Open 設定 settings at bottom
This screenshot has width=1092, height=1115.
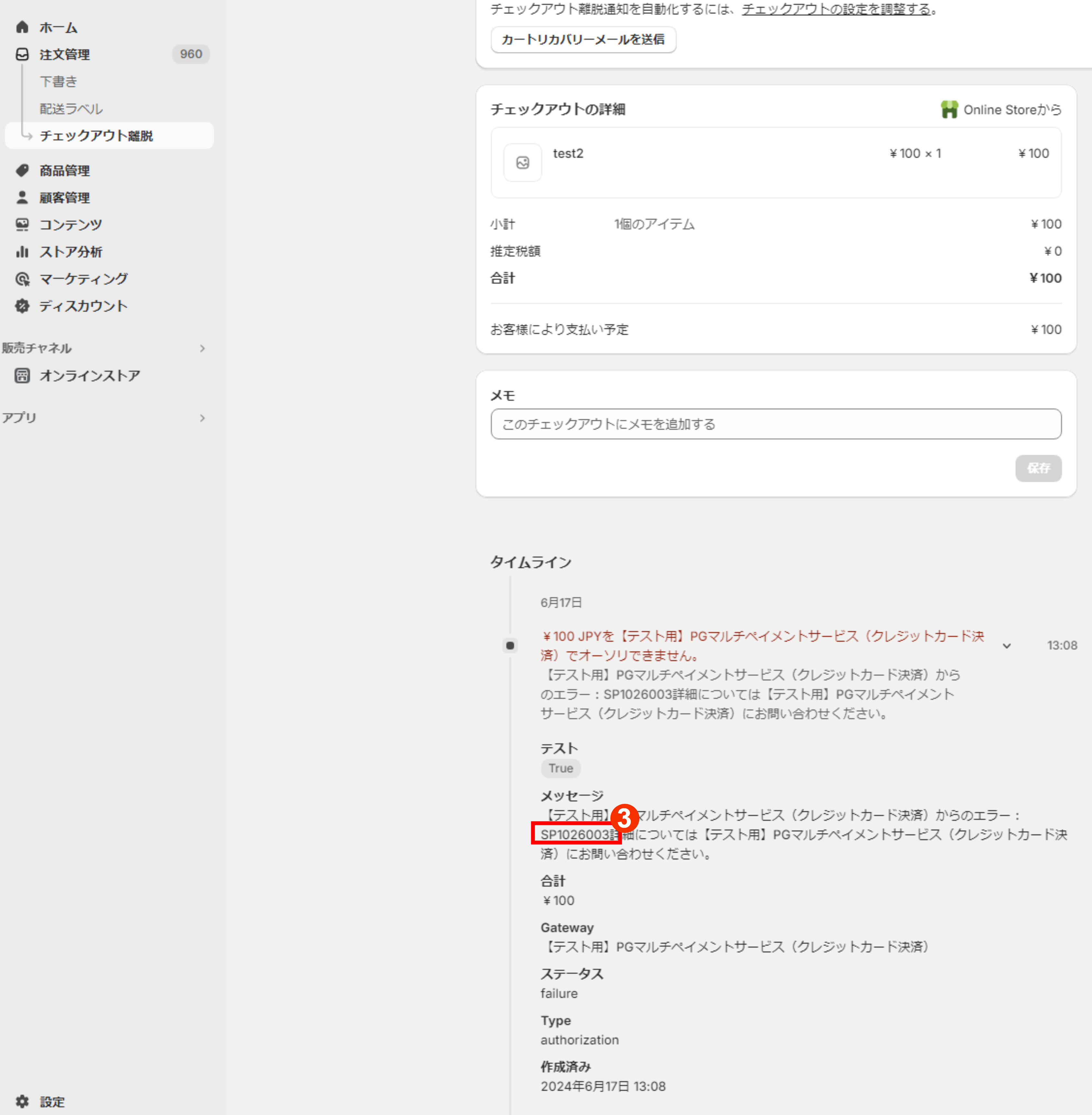(x=52, y=1101)
